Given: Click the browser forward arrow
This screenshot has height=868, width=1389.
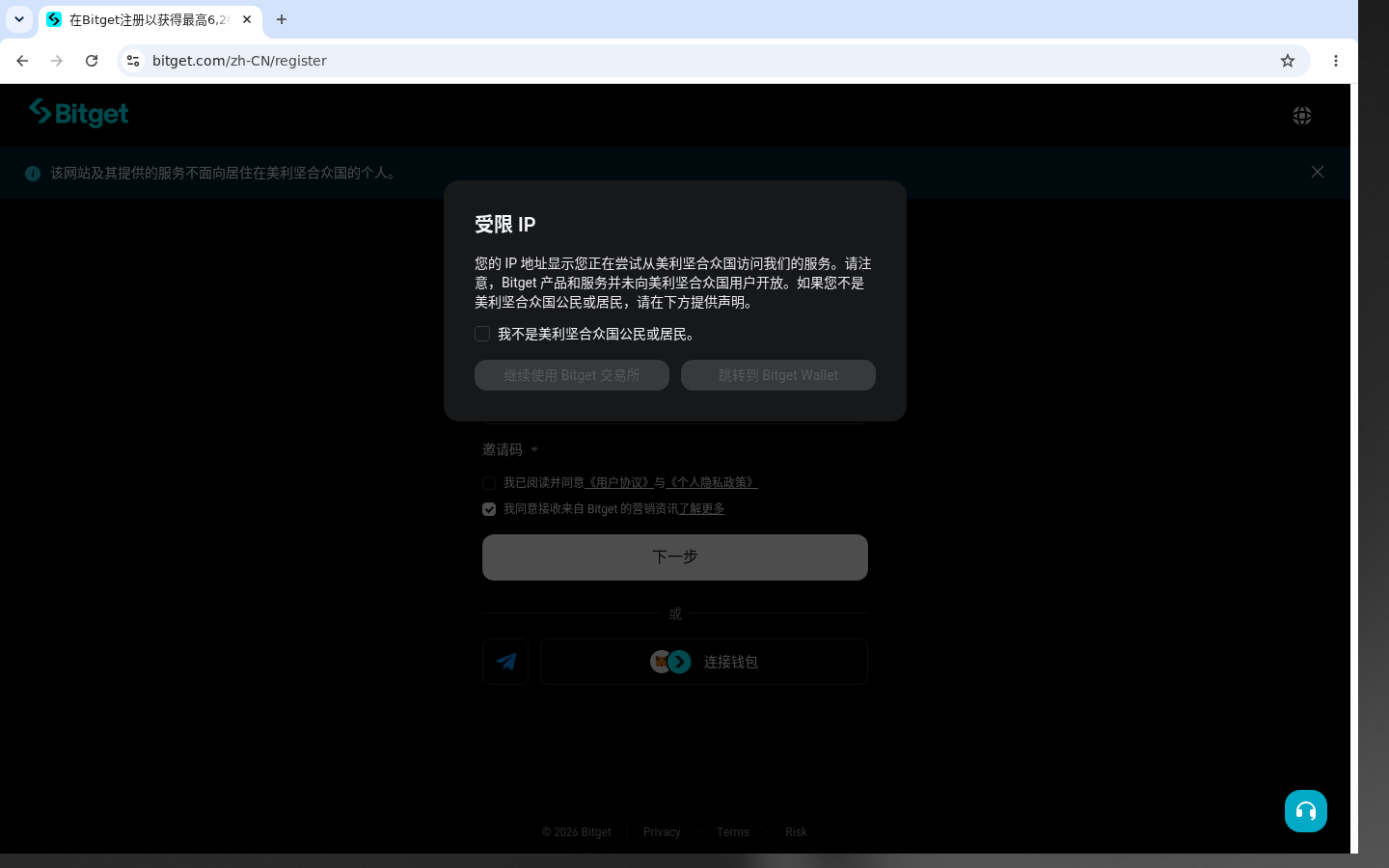Looking at the screenshot, I should (57, 61).
